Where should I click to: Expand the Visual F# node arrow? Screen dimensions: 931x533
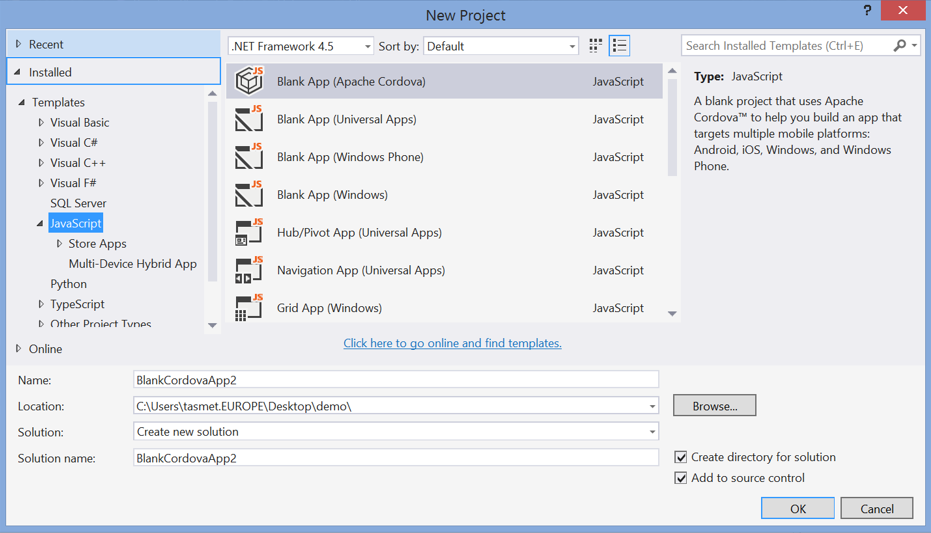41,183
